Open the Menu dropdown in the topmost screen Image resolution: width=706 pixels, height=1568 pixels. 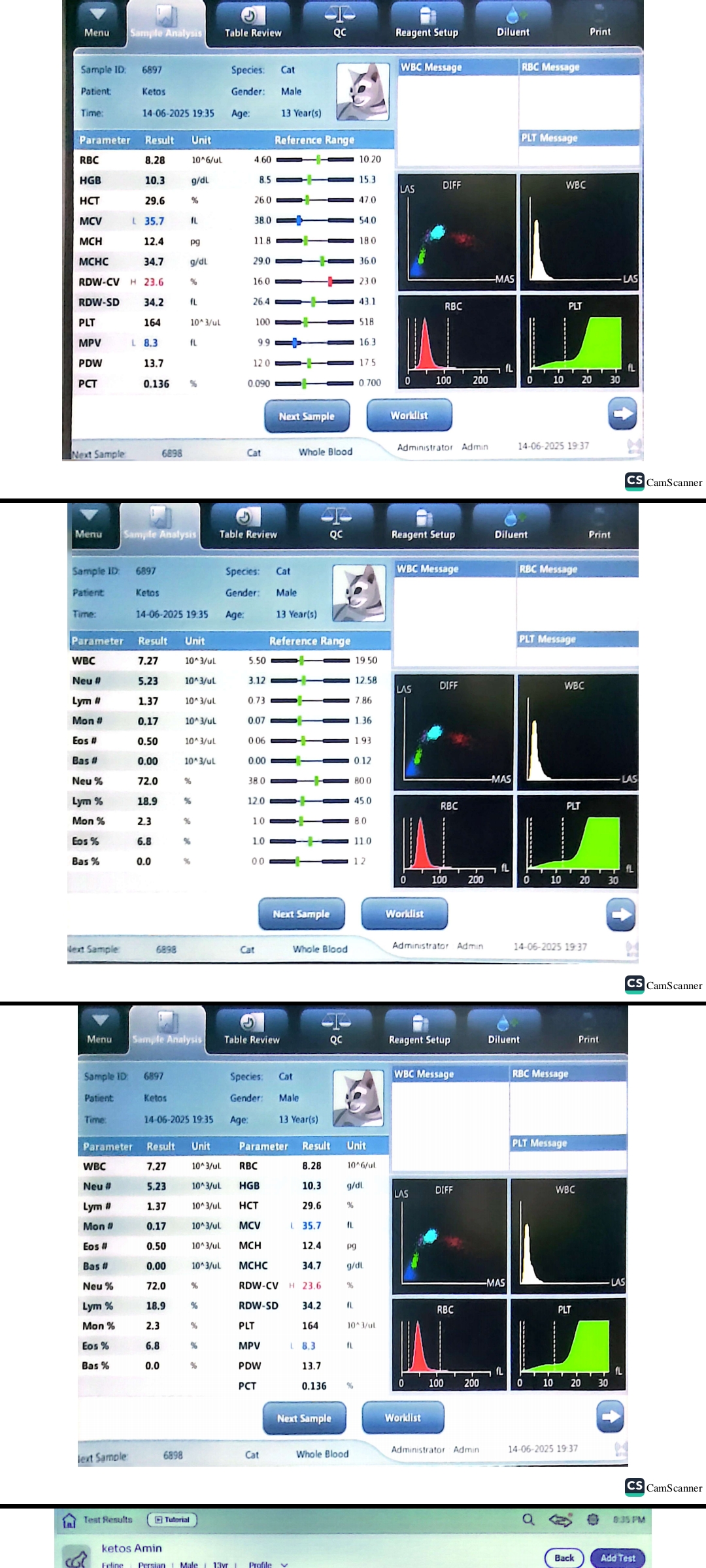[x=97, y=22]
